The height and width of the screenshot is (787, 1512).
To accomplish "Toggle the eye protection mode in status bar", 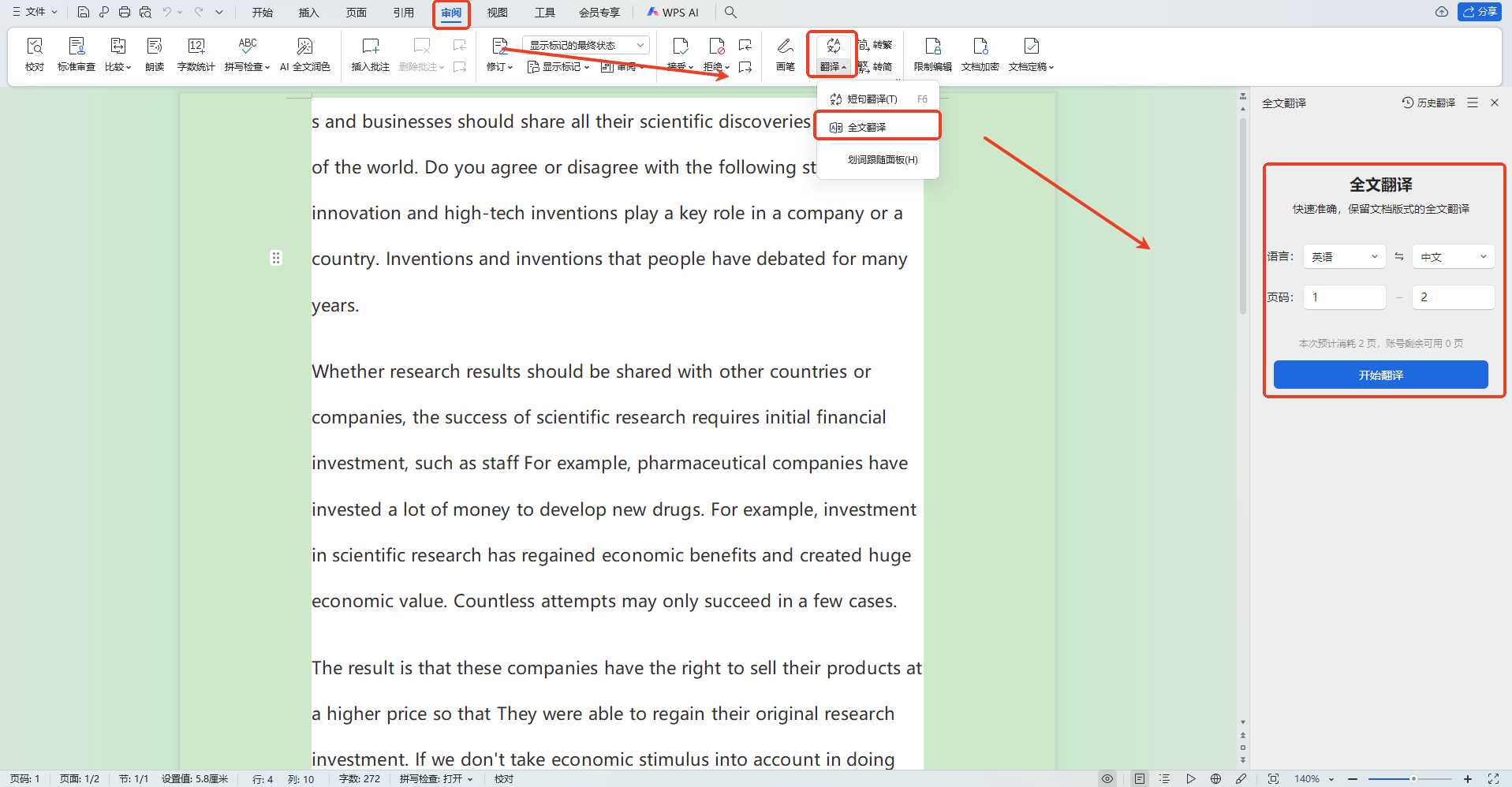I will tap(1107, 778).
